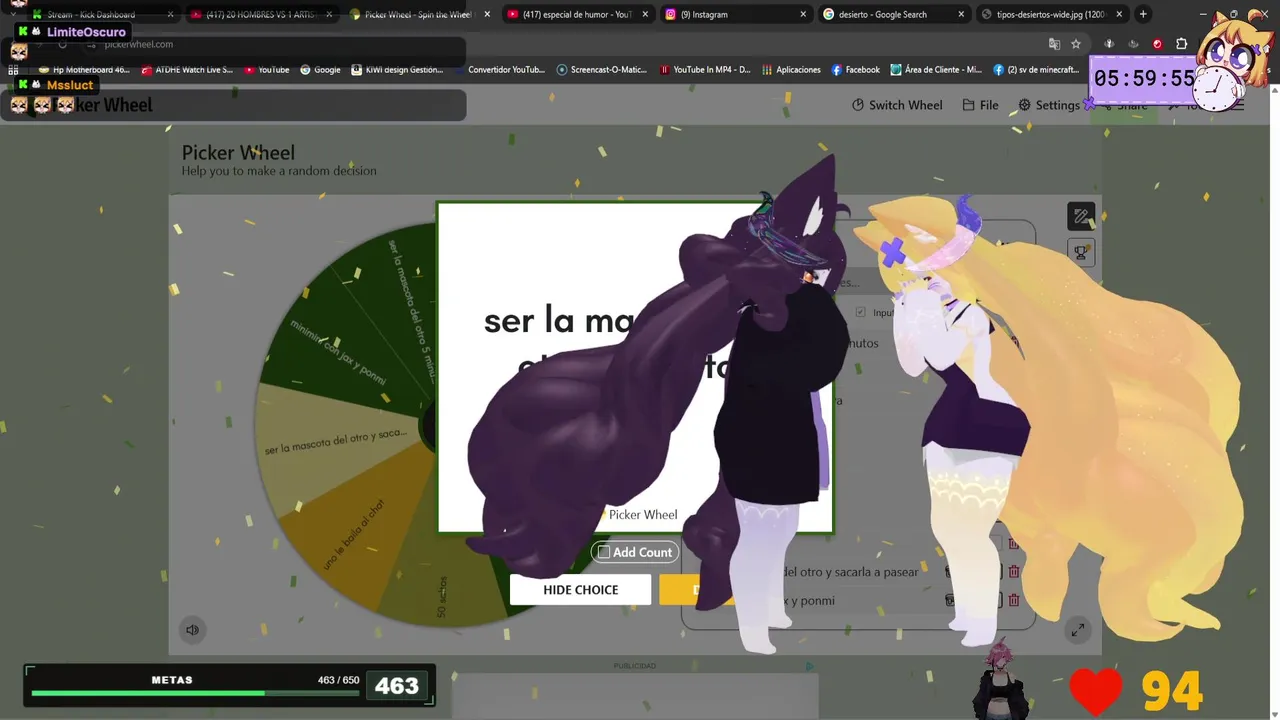
Task: Add image to 'sacarla a pasear' entry
Action: [x=950, y=572]
